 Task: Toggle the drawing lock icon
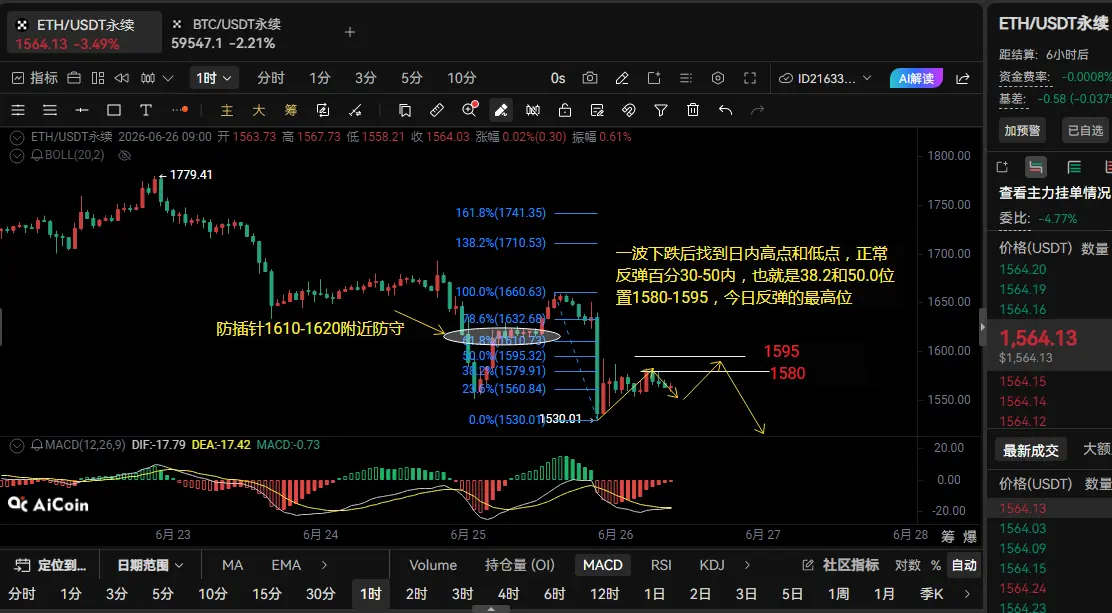(565, 110)
